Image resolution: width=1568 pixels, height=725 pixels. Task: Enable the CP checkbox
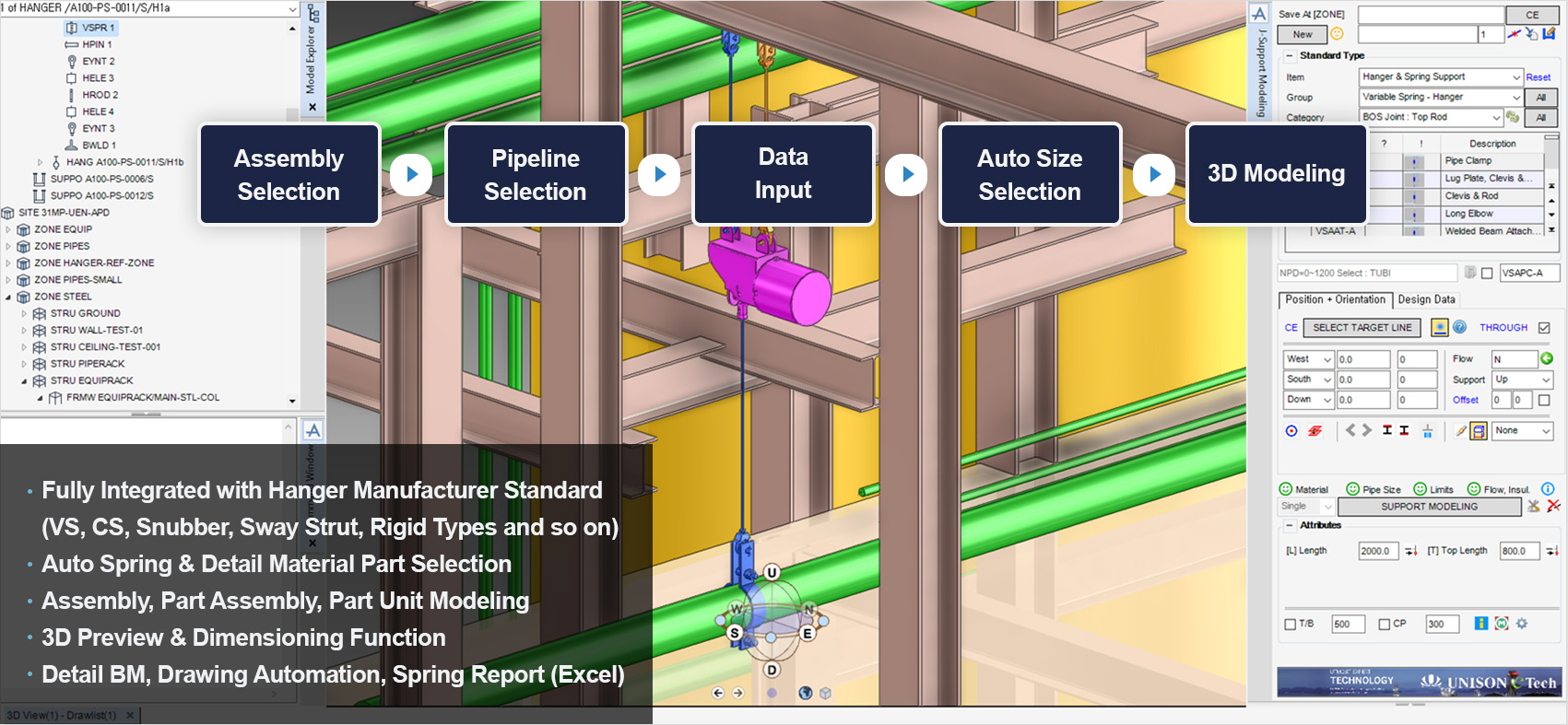(x=1385, y=624)
